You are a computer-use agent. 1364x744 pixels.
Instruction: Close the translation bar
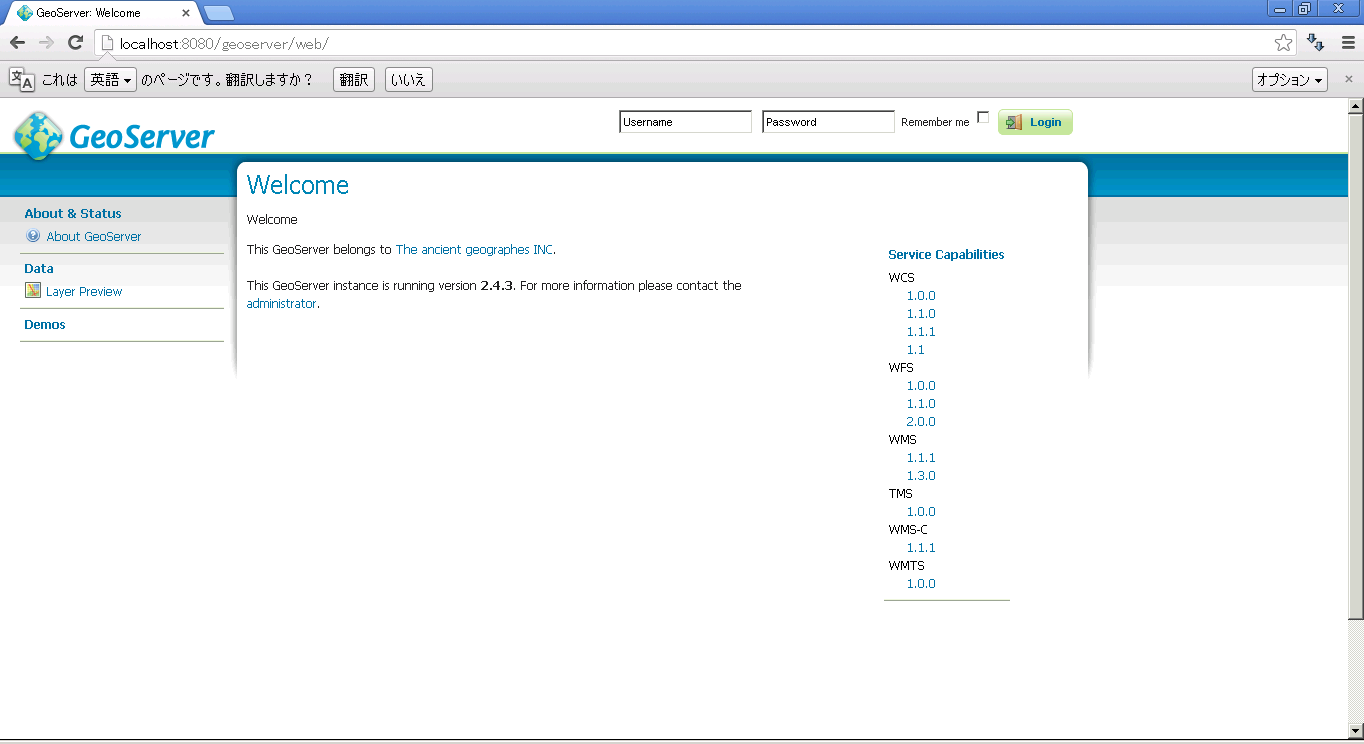[1348, 79]
